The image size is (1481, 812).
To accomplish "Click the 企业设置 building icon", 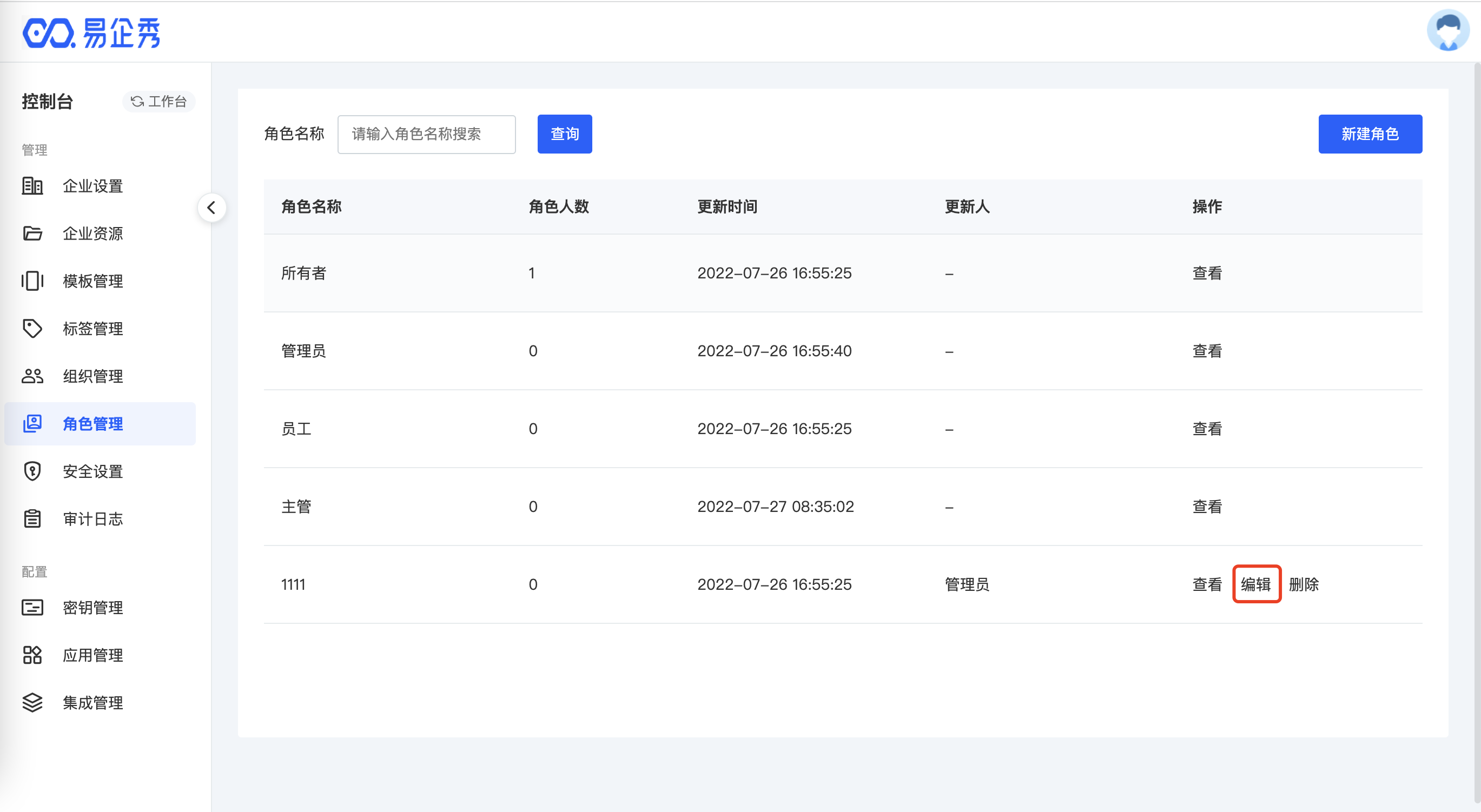I will pyautogui.click(x=32, y=185).
